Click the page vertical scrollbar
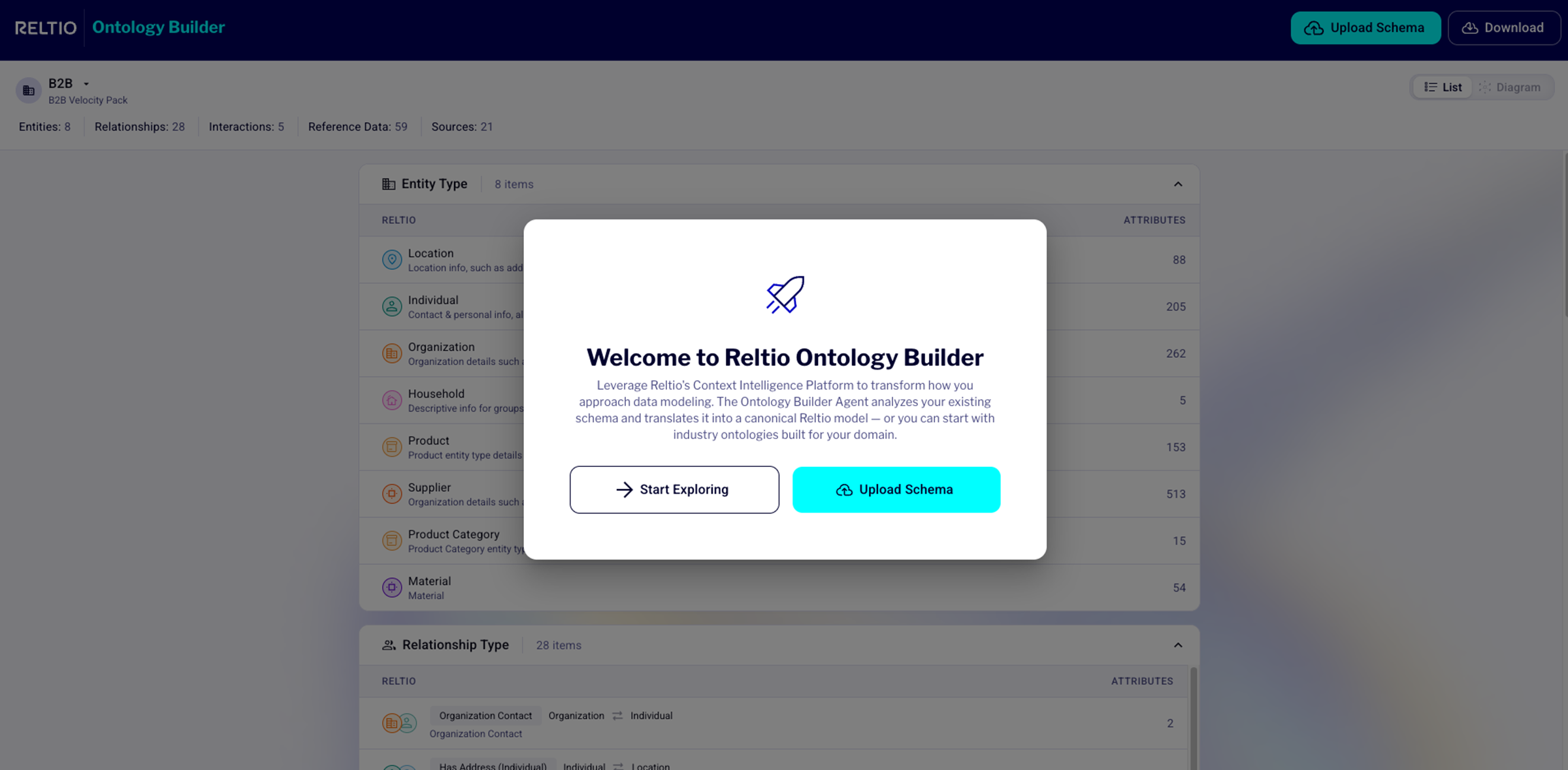The width and height of the screenshot is (1568, 770). click(1565, 235)
